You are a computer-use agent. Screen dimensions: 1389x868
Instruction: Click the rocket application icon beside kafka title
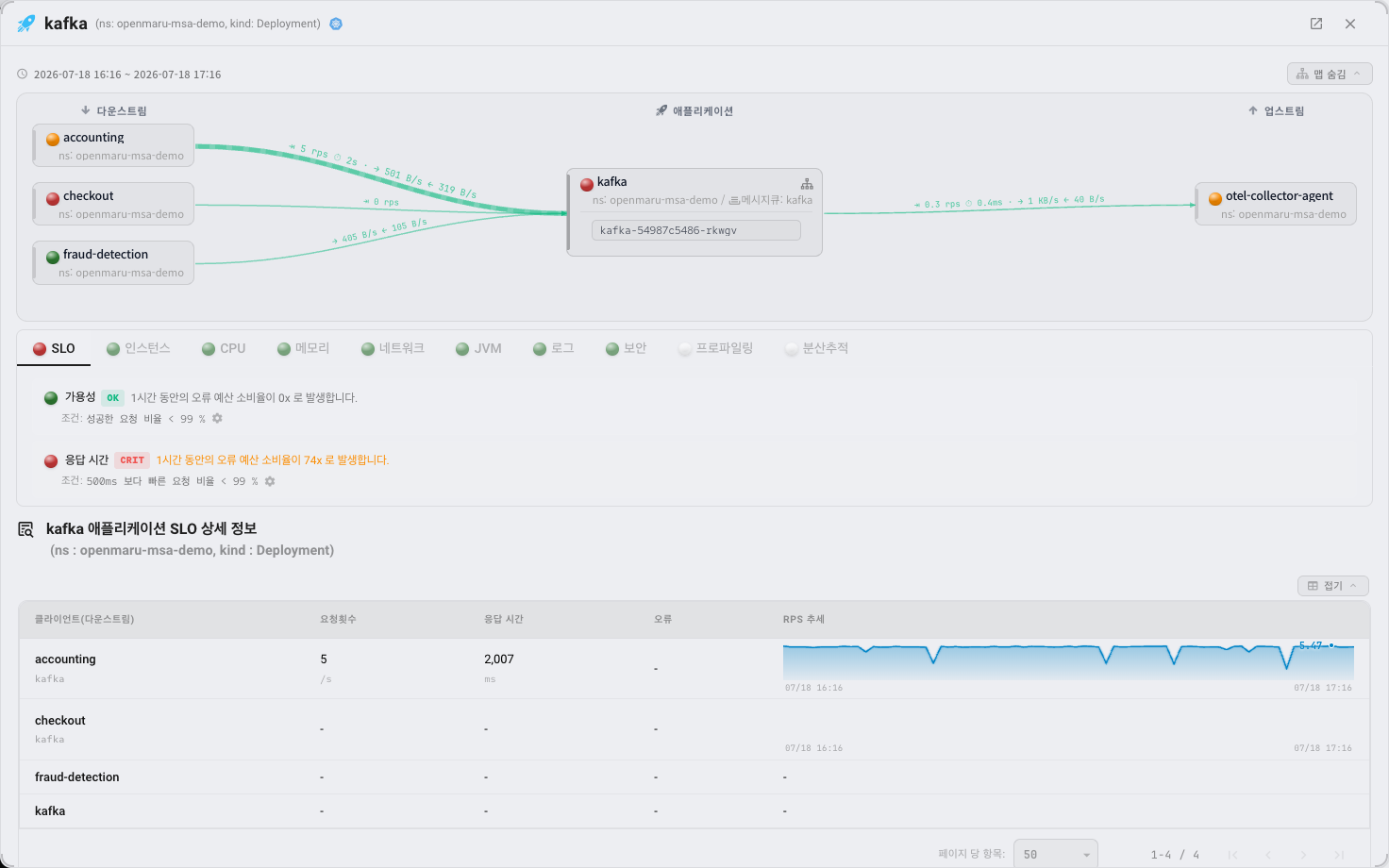tap(26, 24)
